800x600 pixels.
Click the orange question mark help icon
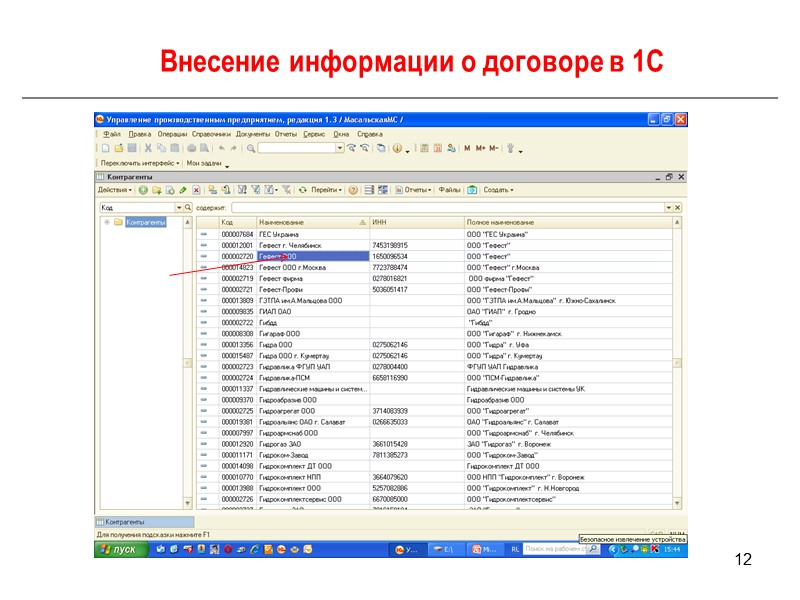353,190
